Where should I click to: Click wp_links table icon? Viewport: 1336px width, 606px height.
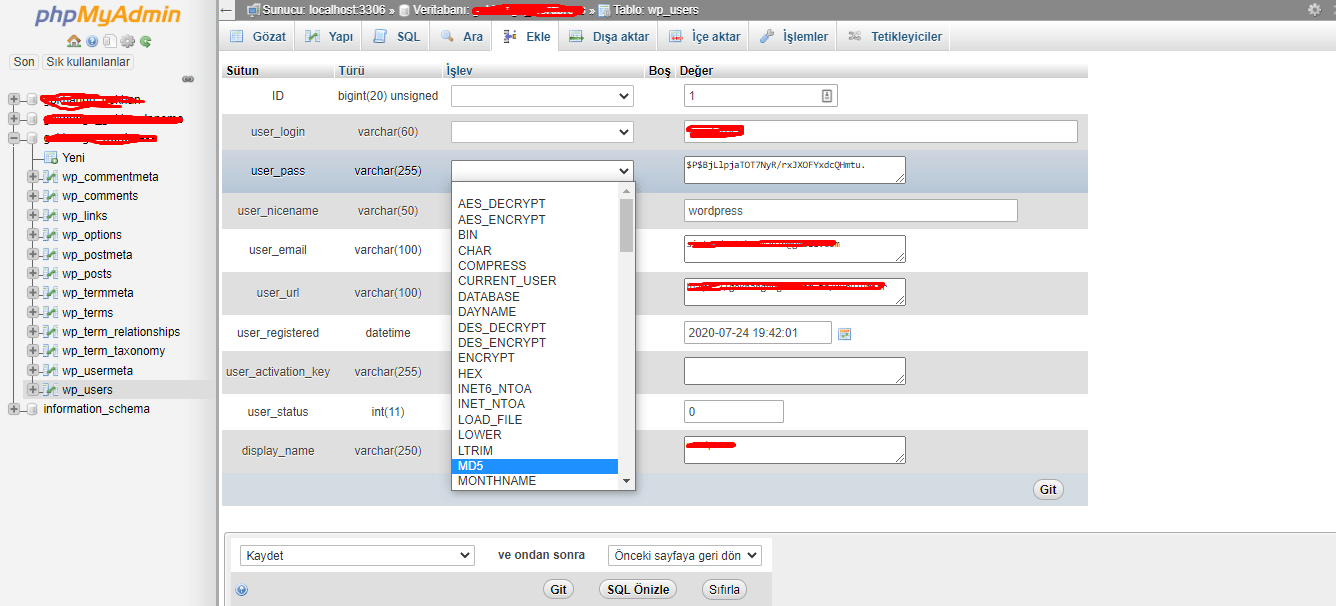pos(50,216)
